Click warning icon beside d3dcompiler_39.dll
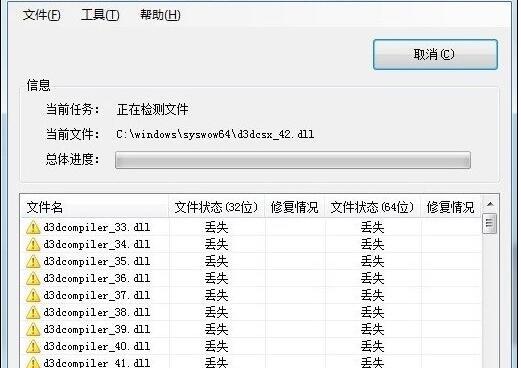521x368 pixels. (x=33, y=330)
